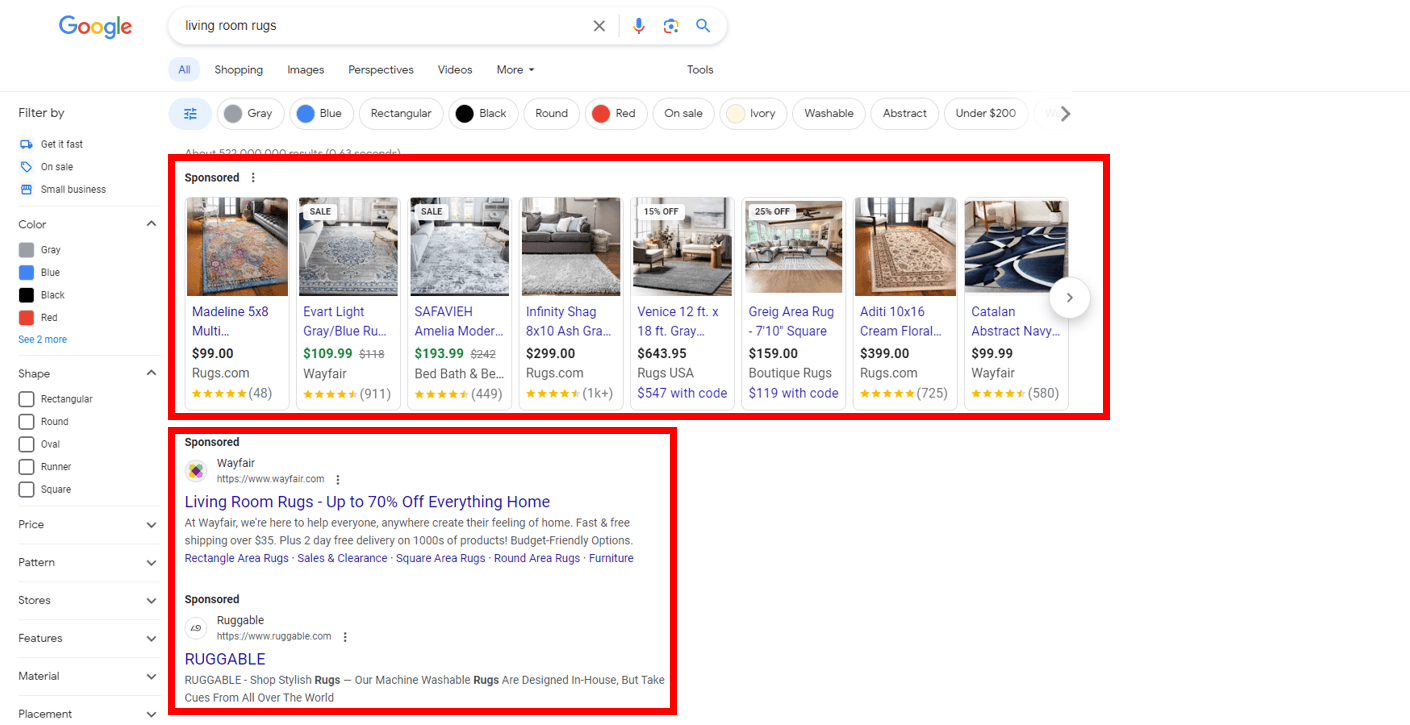Screen dimensions: 1410x725
Task: Apply the Gray filter chip
Action: [x=250, y=114]
